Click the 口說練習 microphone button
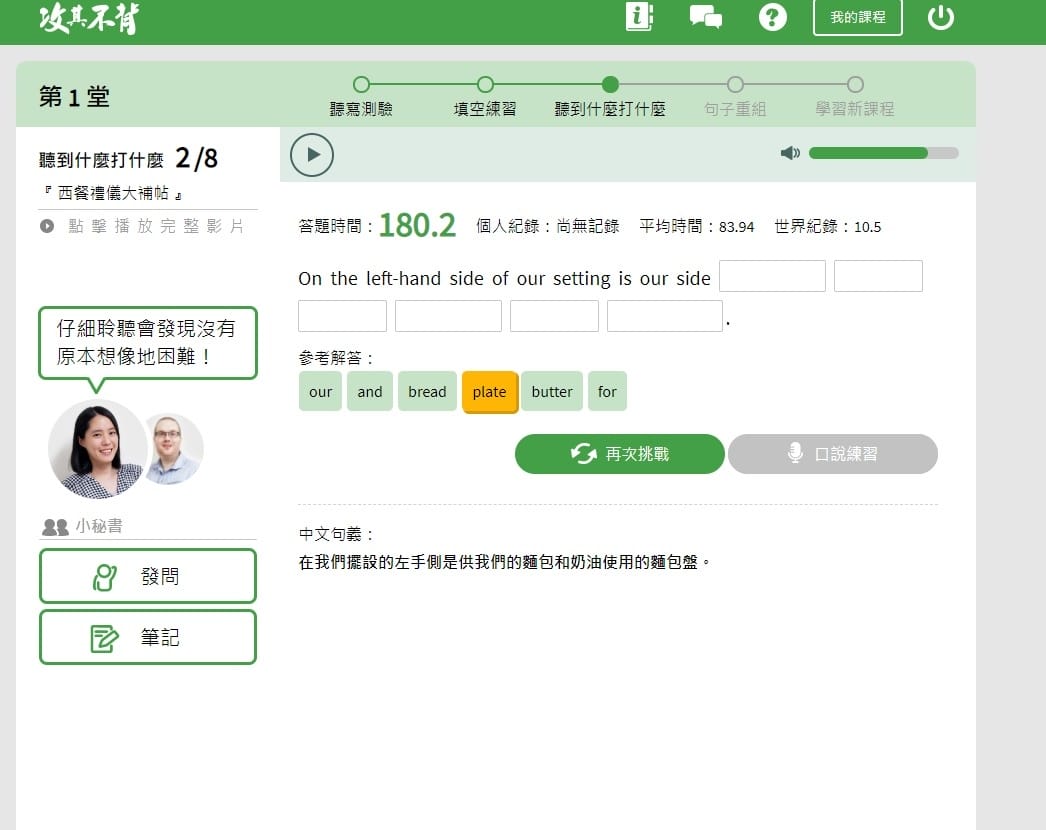 [x=832, y=454]
